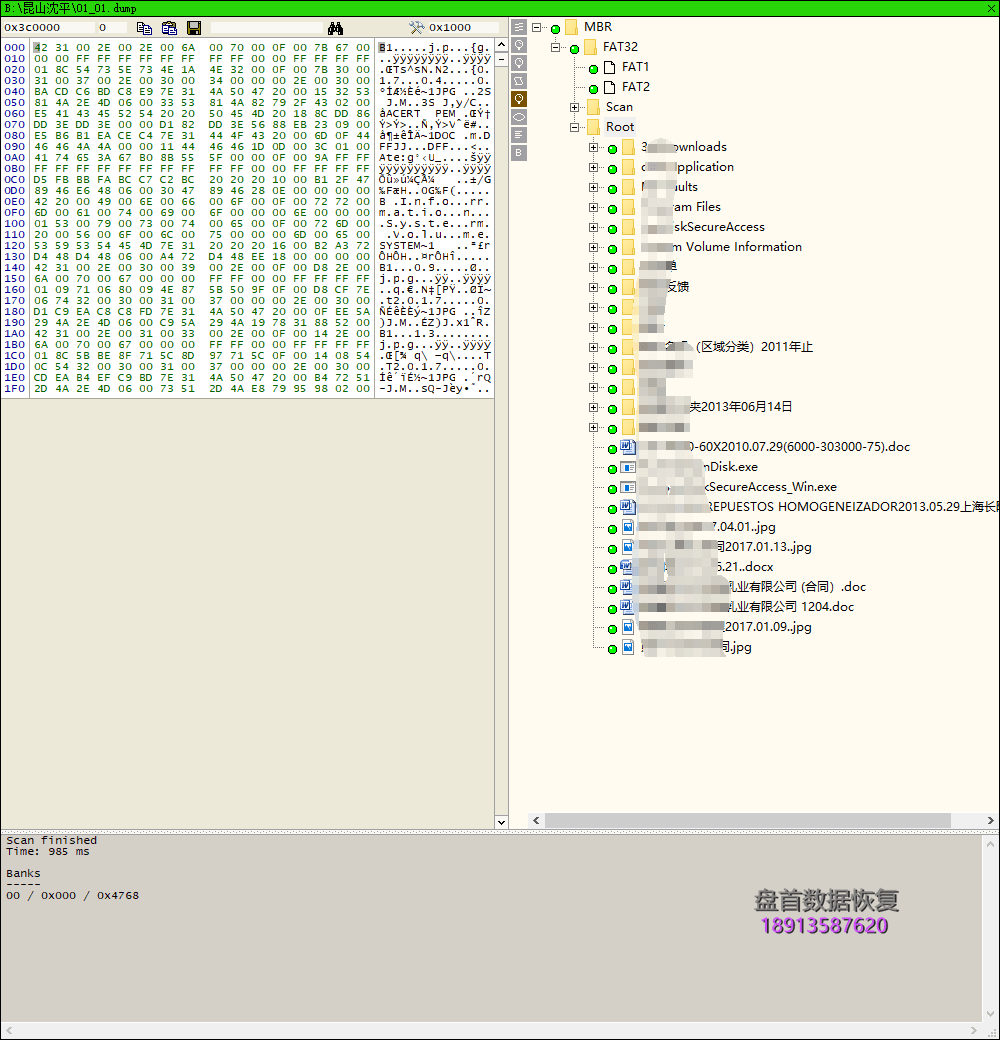1000x1040 pixels.
Task: Click the scroll-shaped icon in vertical strip
Action: coord(519,81)
